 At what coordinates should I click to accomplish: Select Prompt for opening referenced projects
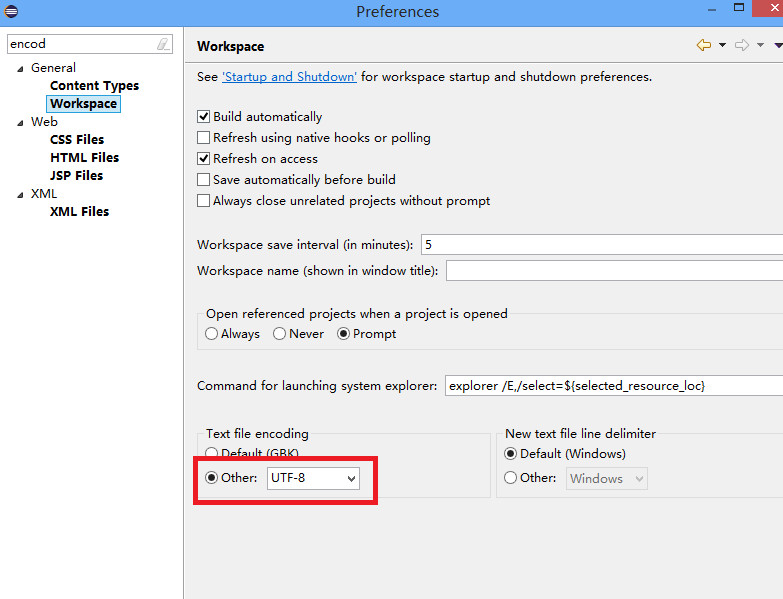click(x=343, y=333)
